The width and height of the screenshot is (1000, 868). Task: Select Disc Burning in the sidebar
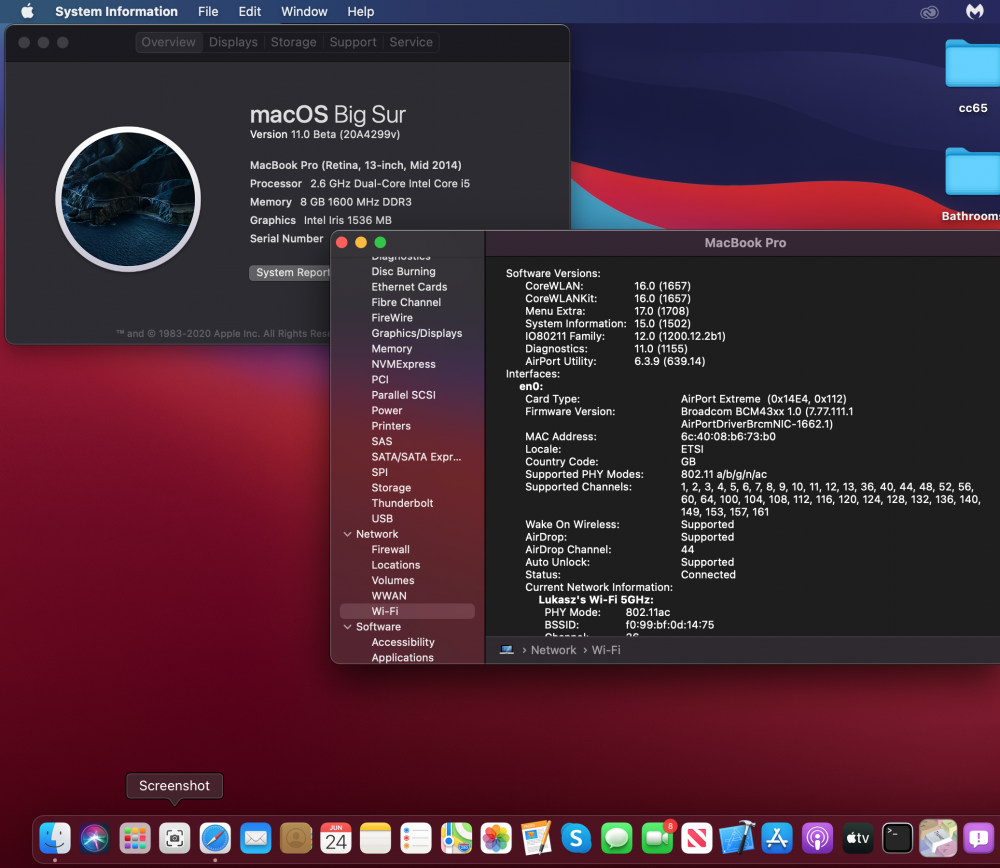pos(404,272)
